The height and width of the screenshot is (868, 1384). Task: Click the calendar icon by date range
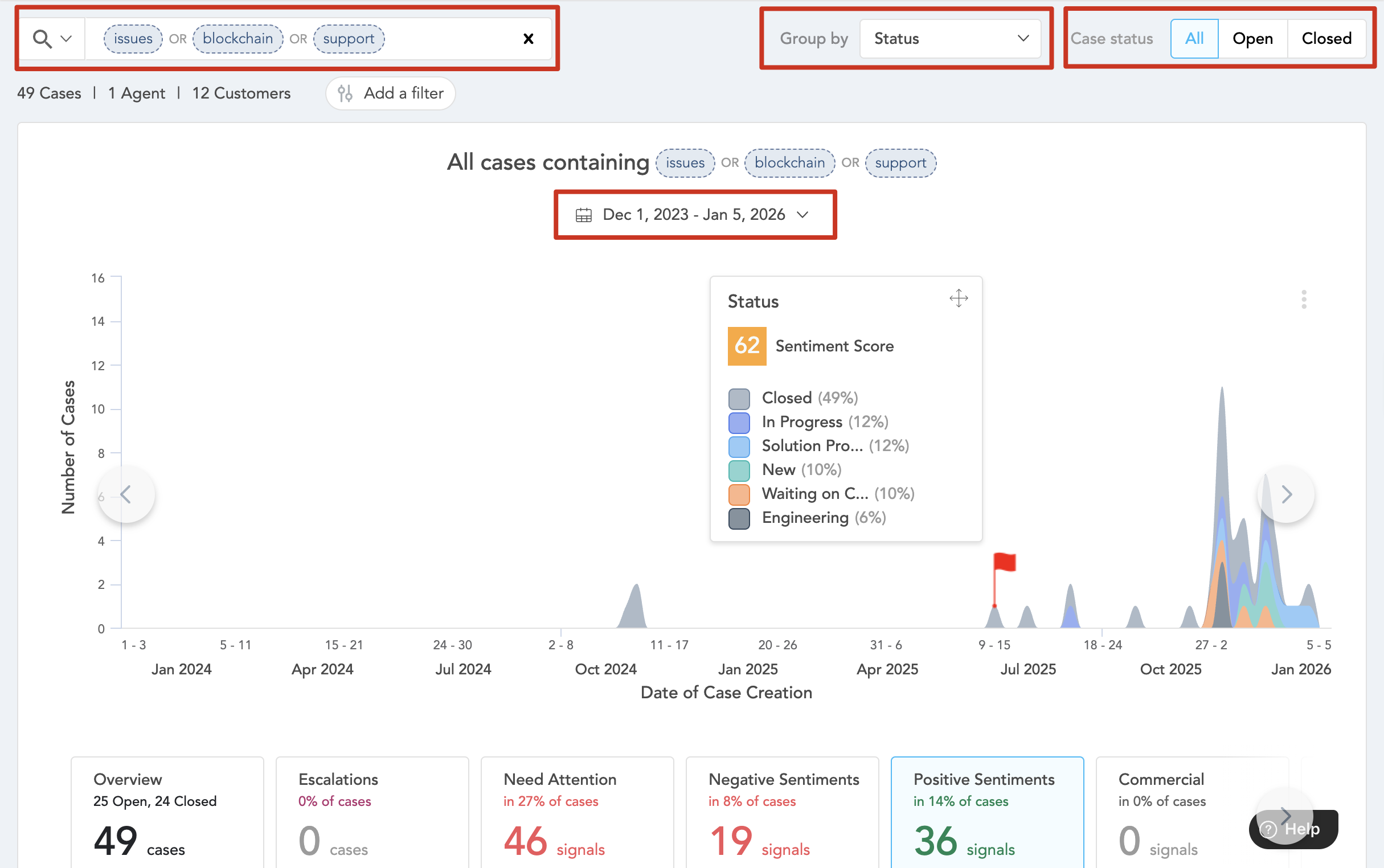click(583, 215)
